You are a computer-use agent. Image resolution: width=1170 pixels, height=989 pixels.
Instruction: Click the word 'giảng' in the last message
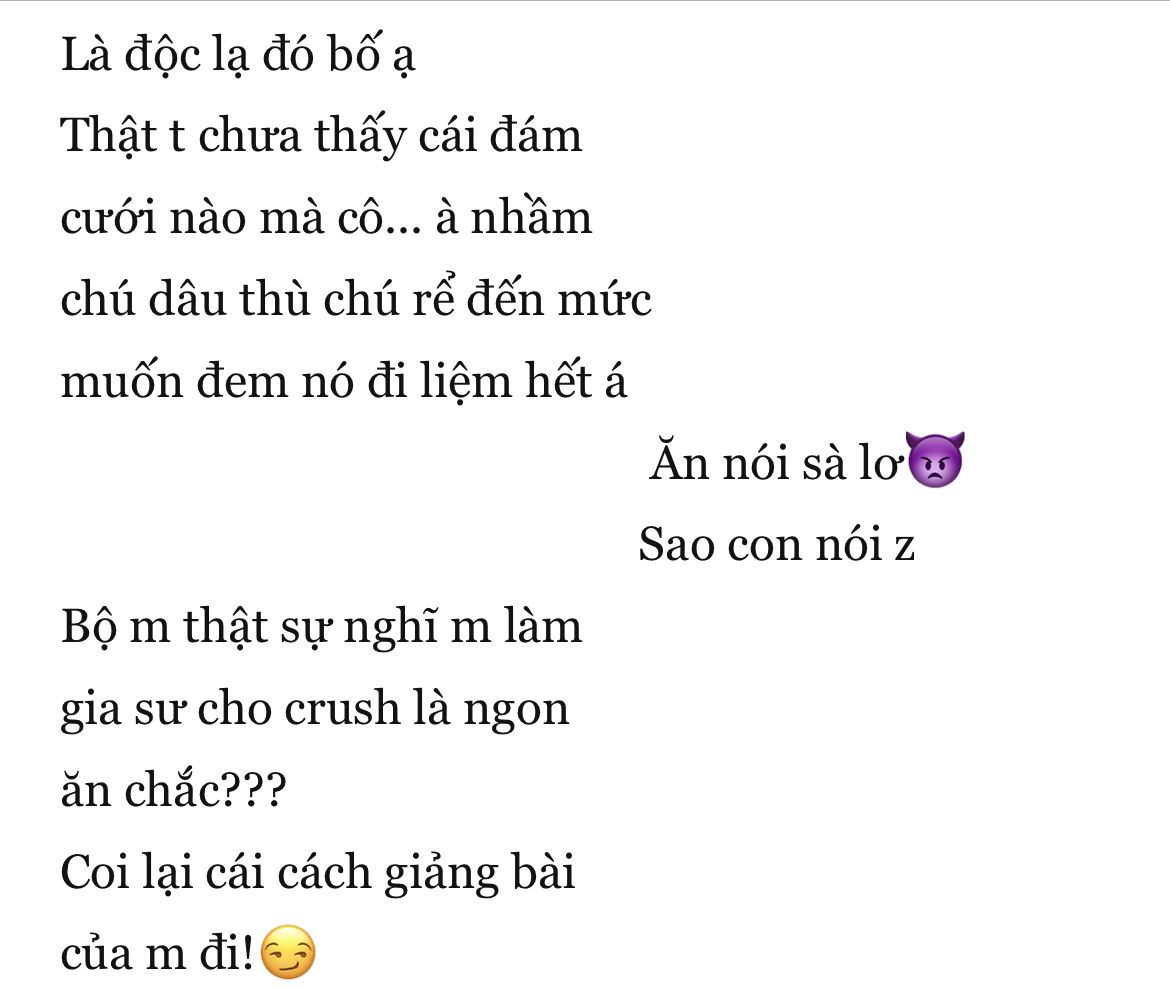[441, 873]
